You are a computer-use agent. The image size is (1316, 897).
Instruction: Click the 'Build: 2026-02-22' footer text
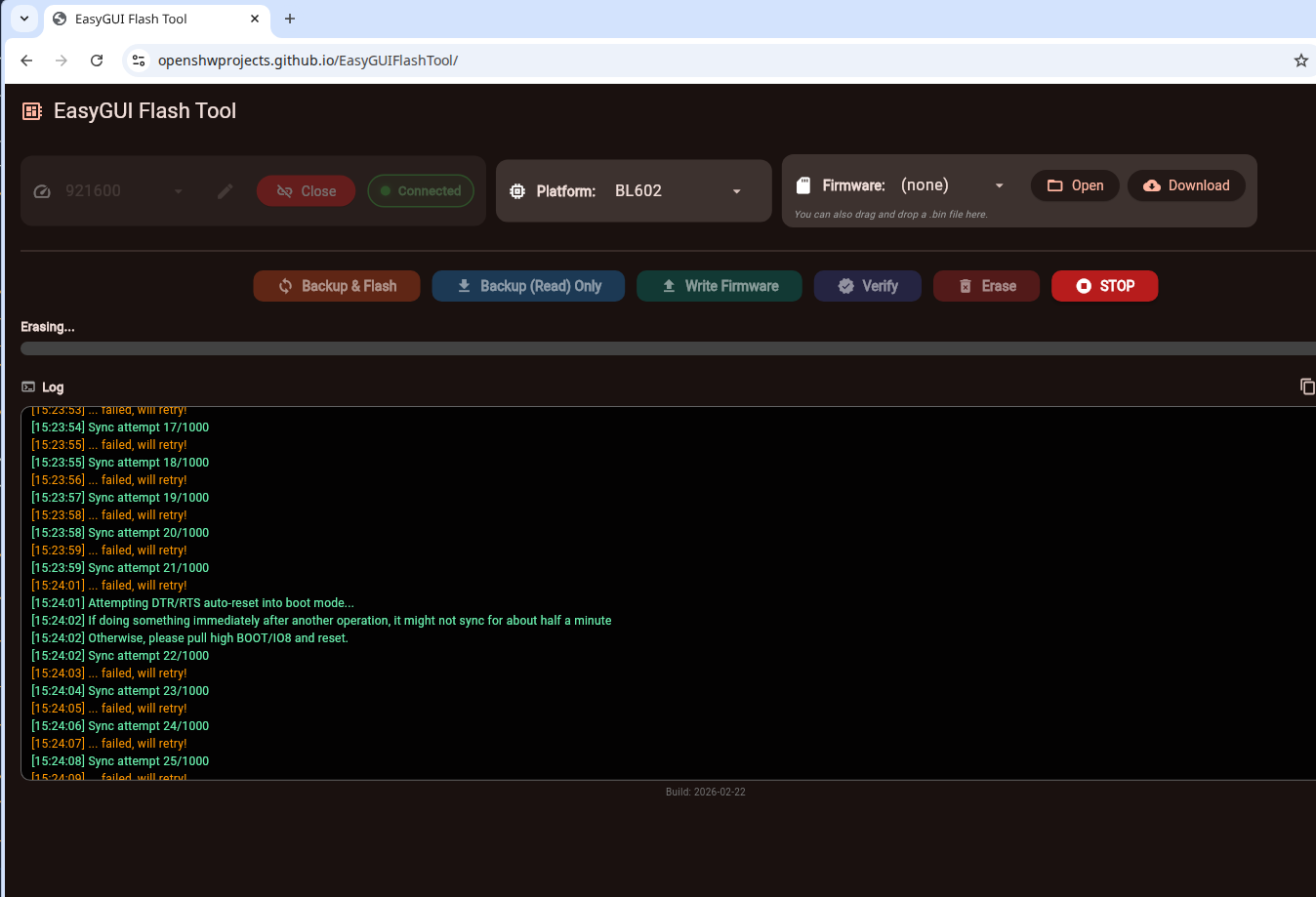(x=706, y=793)
